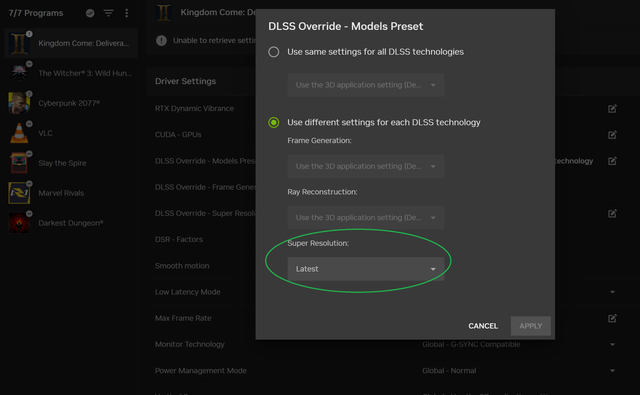Edit the RTX Dynamic Vibrance setting

click(x=612, y=109)
